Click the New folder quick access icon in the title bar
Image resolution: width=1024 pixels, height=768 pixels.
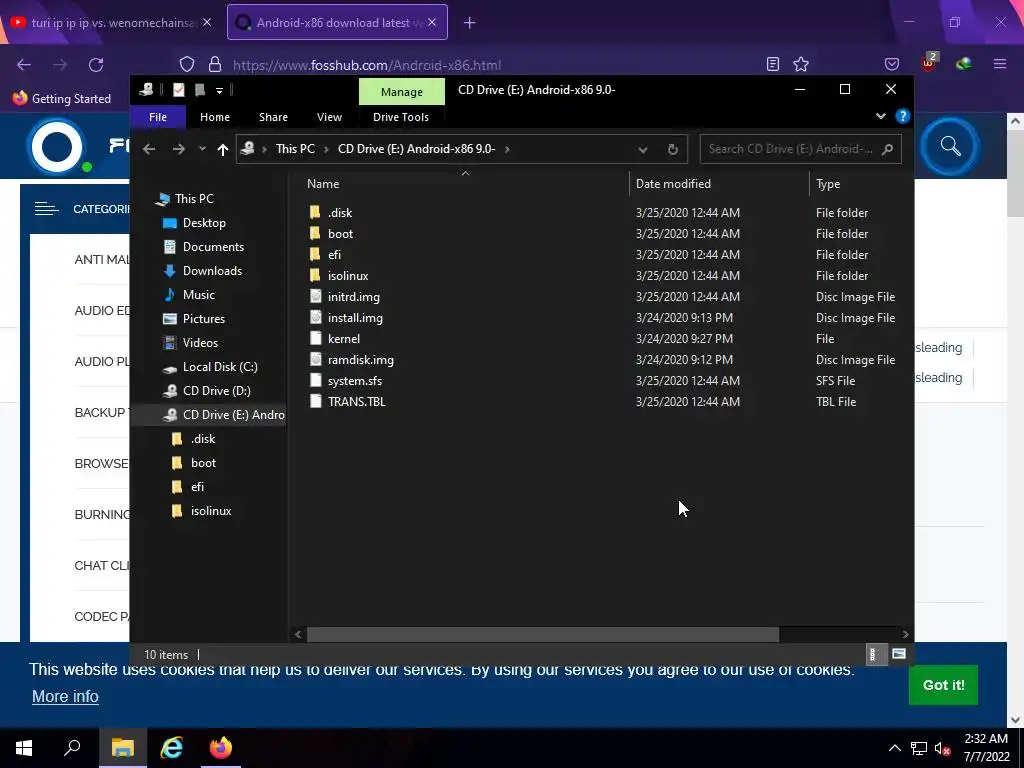point(200,90)
